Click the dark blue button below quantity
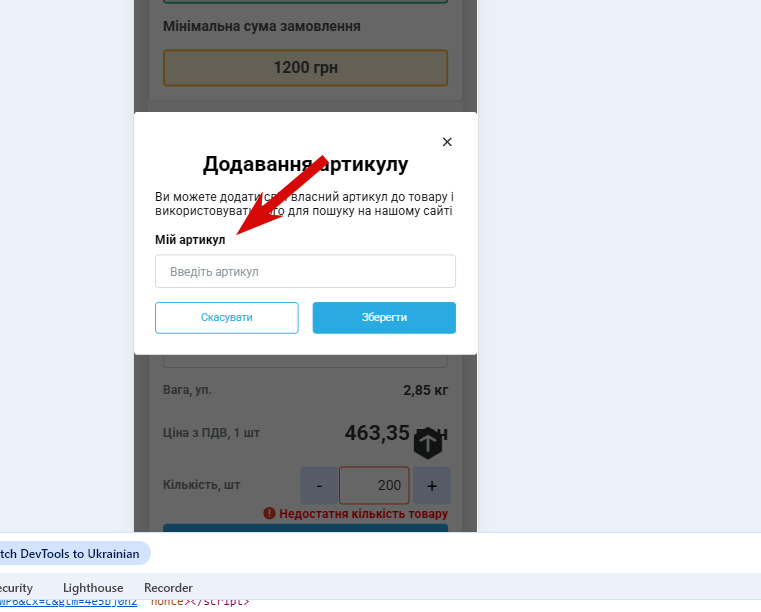Image resolution: width=761 pixels, height=612 pixels. click(x=305, y=528)
